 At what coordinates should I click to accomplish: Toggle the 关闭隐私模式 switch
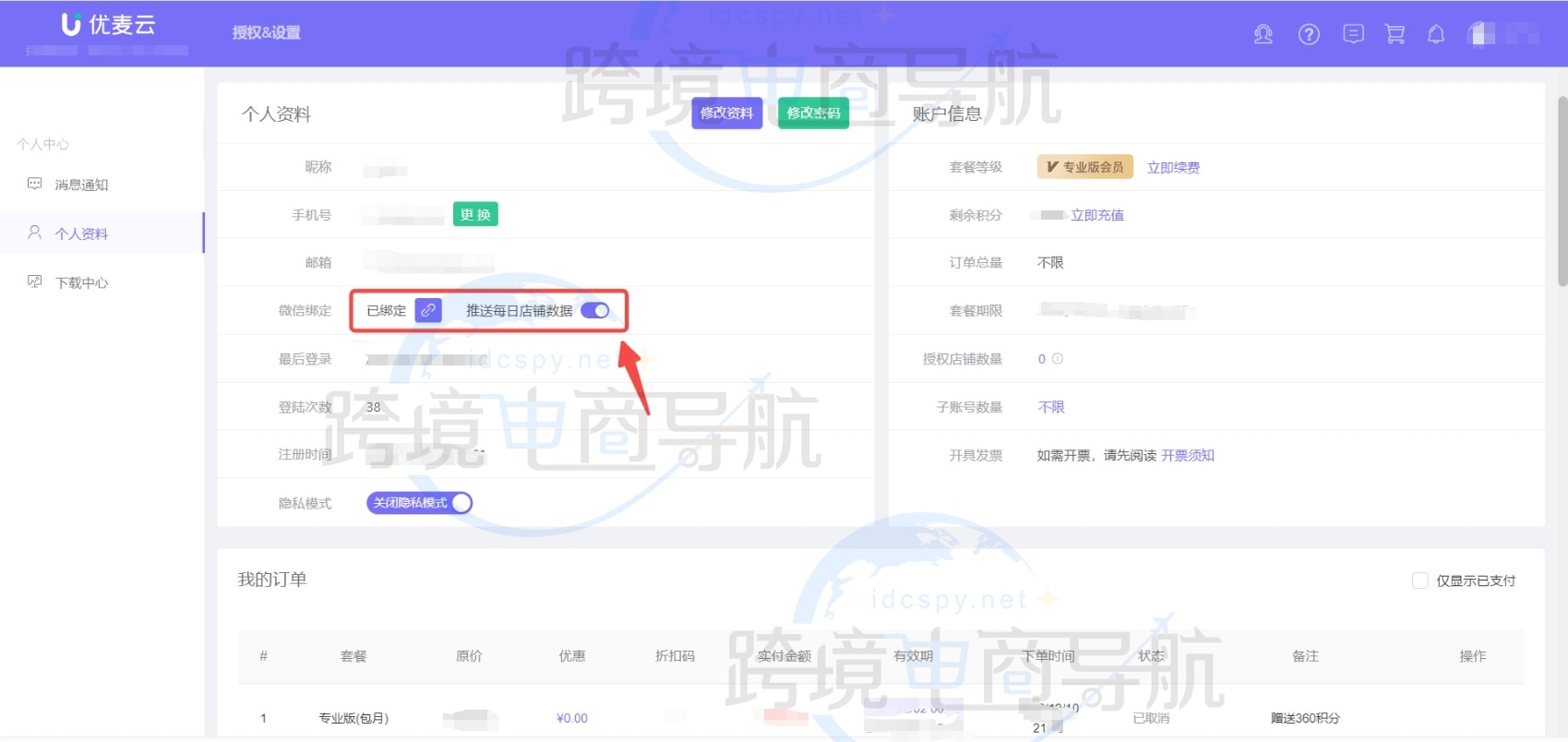420,502
